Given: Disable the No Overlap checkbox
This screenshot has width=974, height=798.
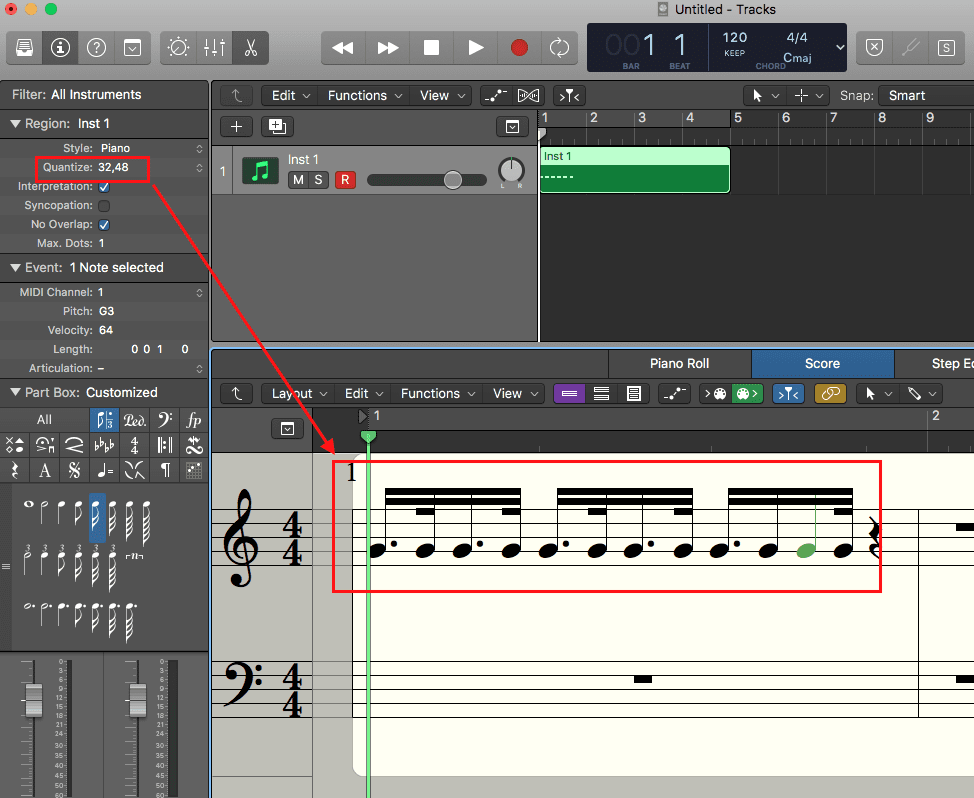Looking at the screenshot, I should click(x=104, y=225).
